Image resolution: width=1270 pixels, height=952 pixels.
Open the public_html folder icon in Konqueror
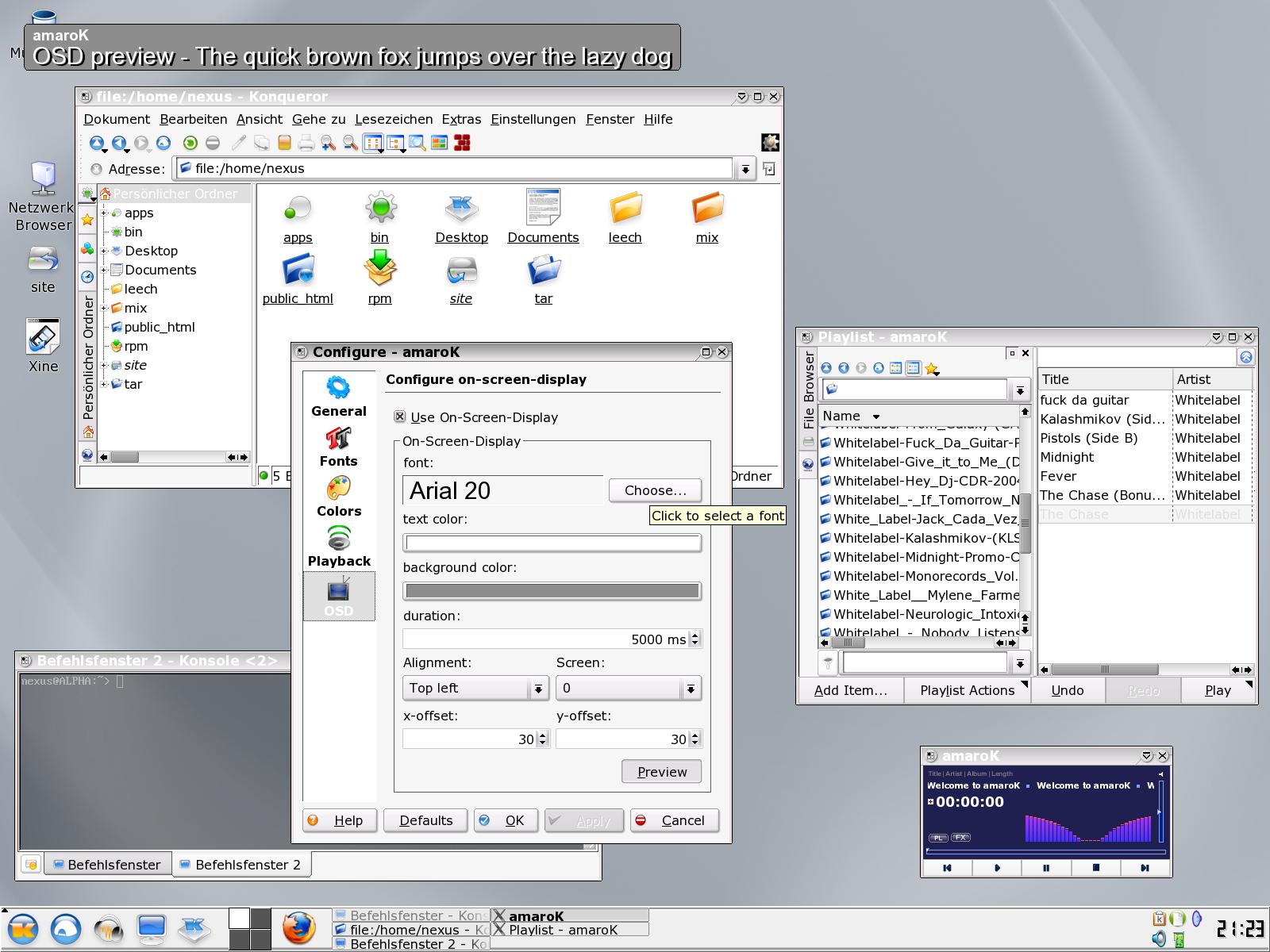click(298, 278)
